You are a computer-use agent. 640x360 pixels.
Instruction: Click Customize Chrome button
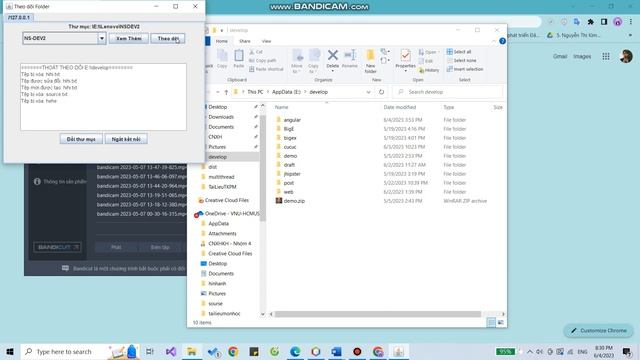(598, 330)
